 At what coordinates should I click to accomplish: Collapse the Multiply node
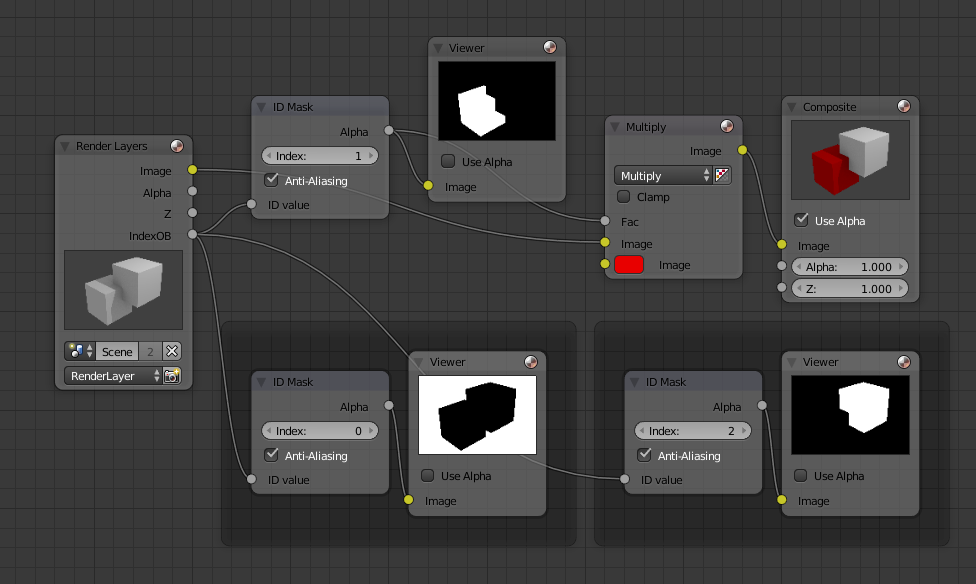(x=614, y=127)
